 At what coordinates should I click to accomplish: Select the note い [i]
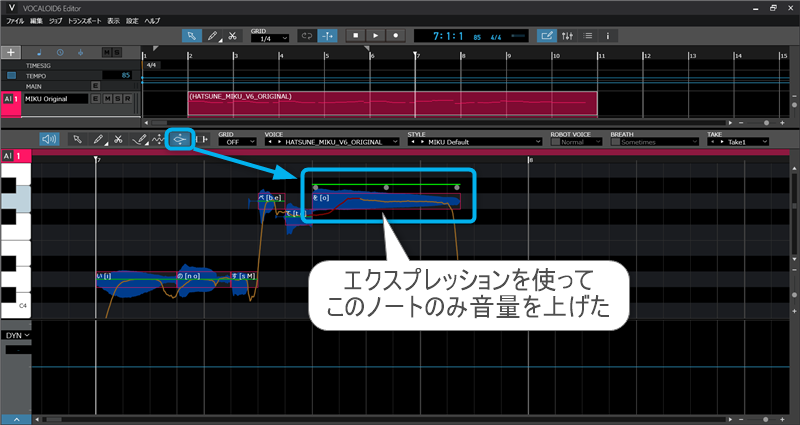tap(136, 280)
